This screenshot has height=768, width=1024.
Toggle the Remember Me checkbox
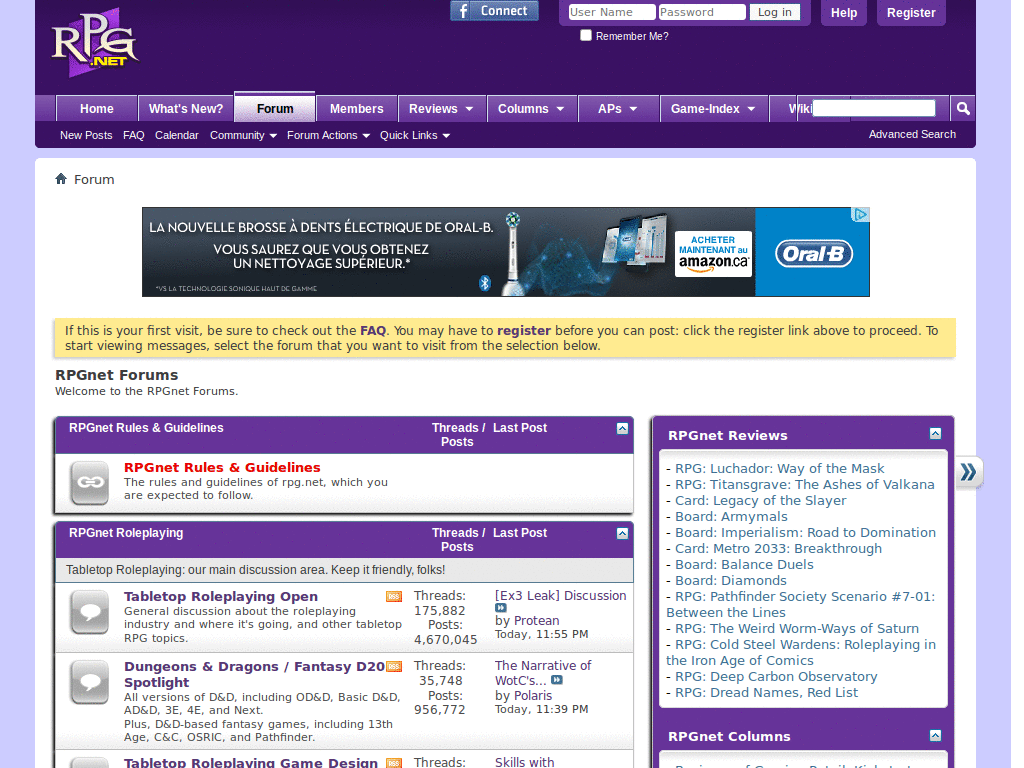point(586,35)
